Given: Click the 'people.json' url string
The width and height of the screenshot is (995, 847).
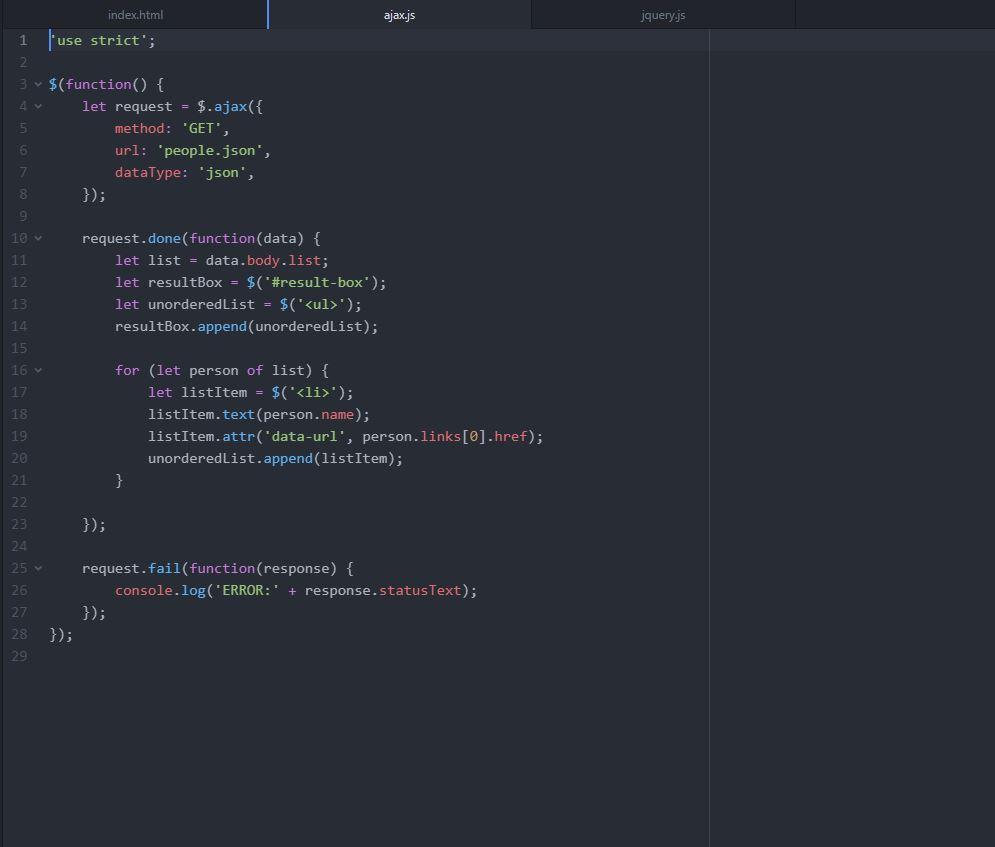Looking at the screenshot, I should 209,151.
